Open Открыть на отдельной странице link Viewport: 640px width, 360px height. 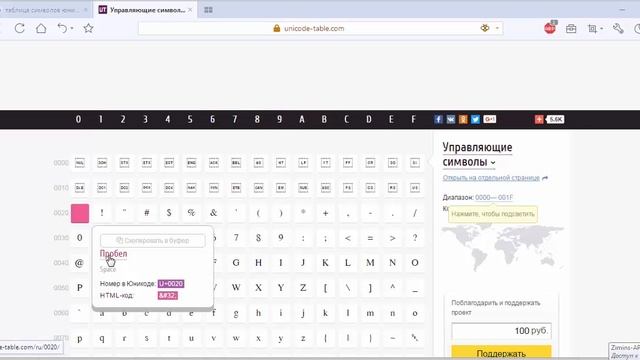[491, 178]
